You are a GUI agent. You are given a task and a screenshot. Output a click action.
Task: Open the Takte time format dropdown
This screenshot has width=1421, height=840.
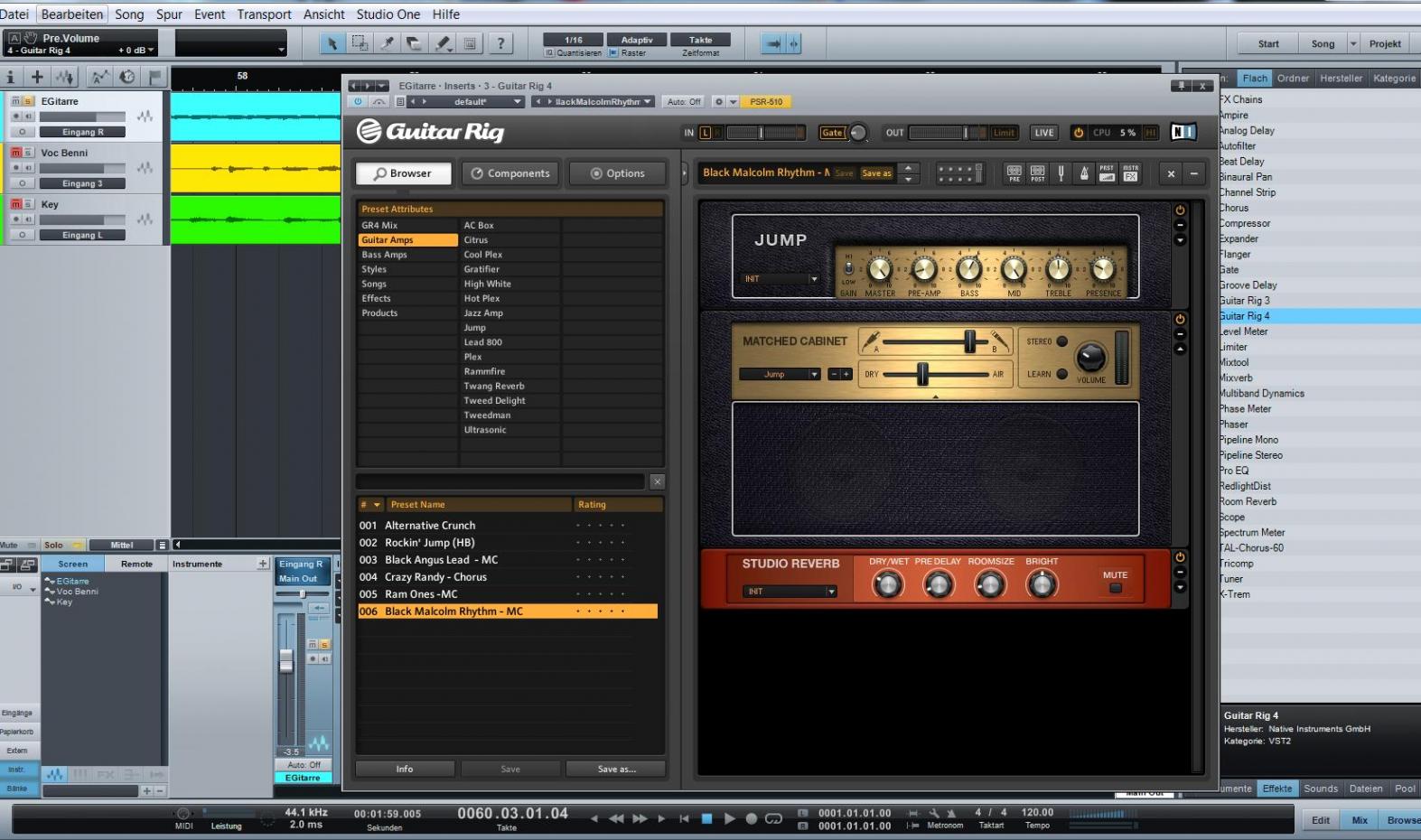(x=700, y=40)
